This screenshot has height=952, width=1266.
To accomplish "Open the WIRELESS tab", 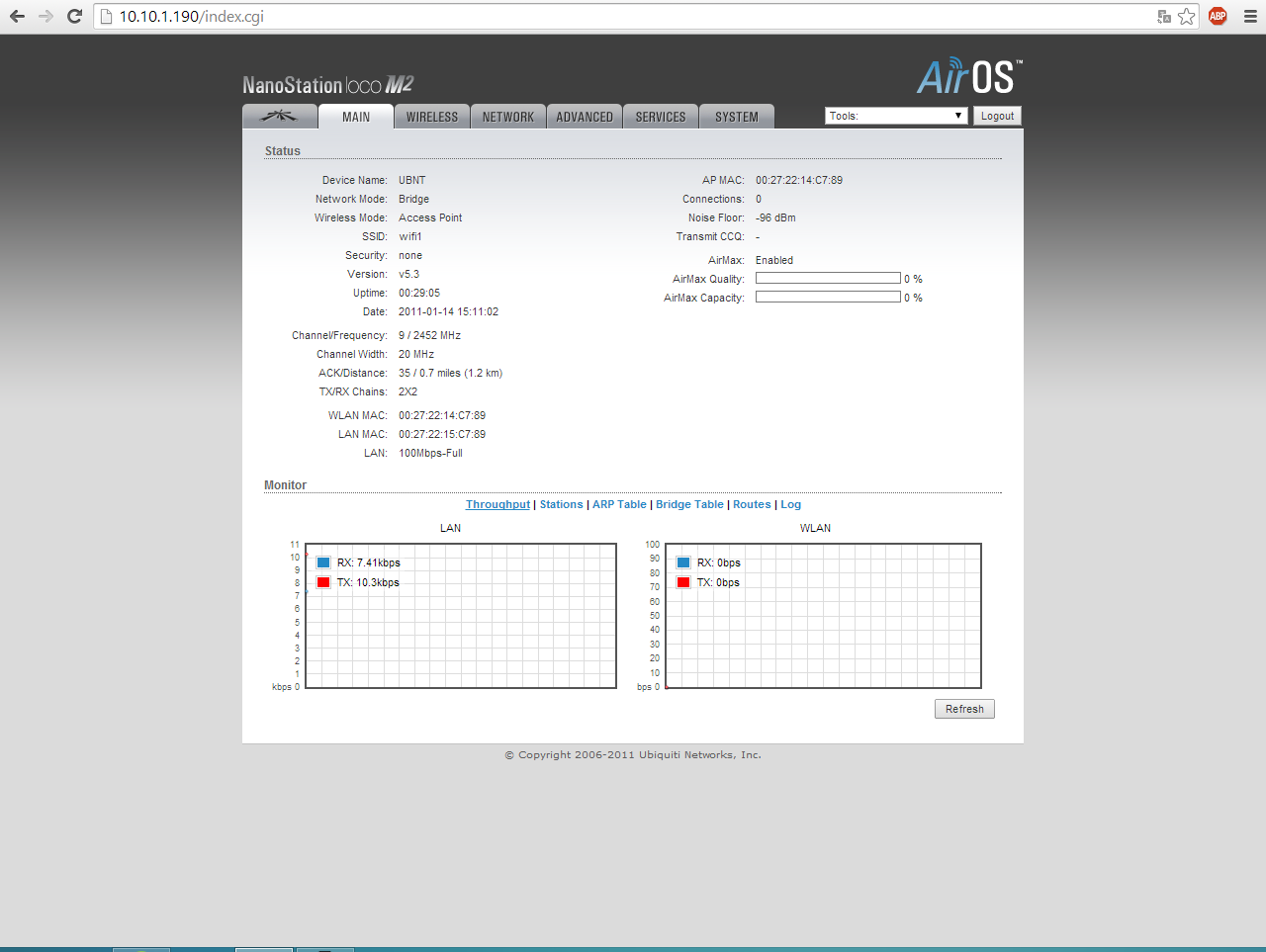I will 432,117.
